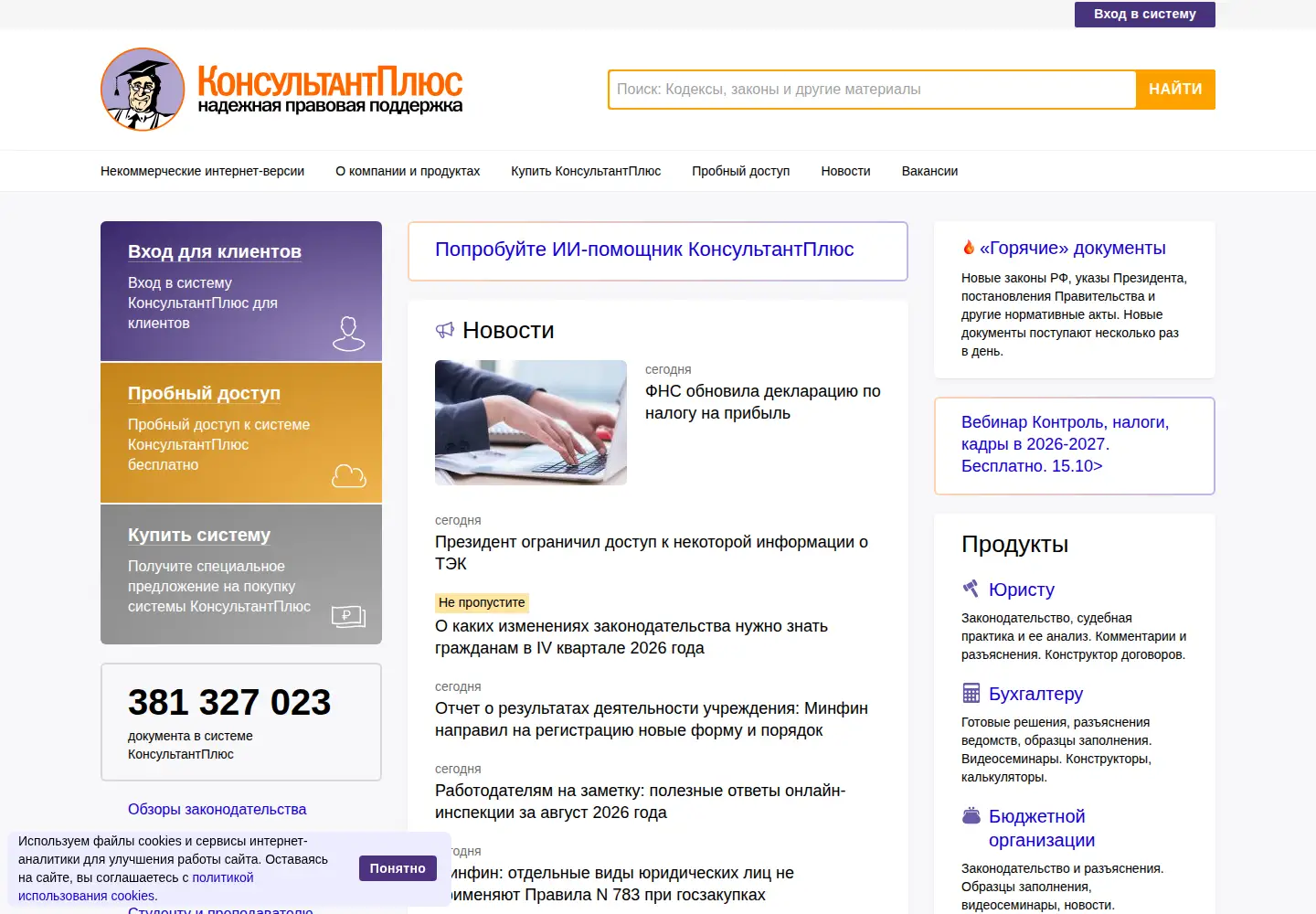The height and width of the screenshot is (914, 1316).
Task: Open news on Отчет о результатах деятельности учреждения
Action: 652,719
